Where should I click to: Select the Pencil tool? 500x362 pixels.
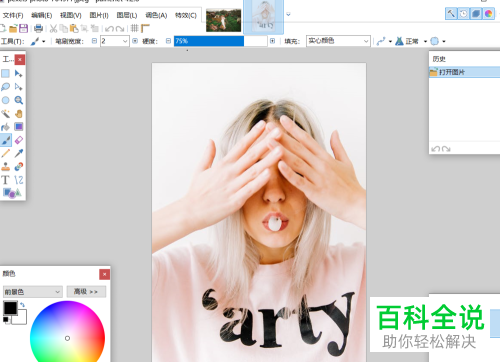click(5, 153)
